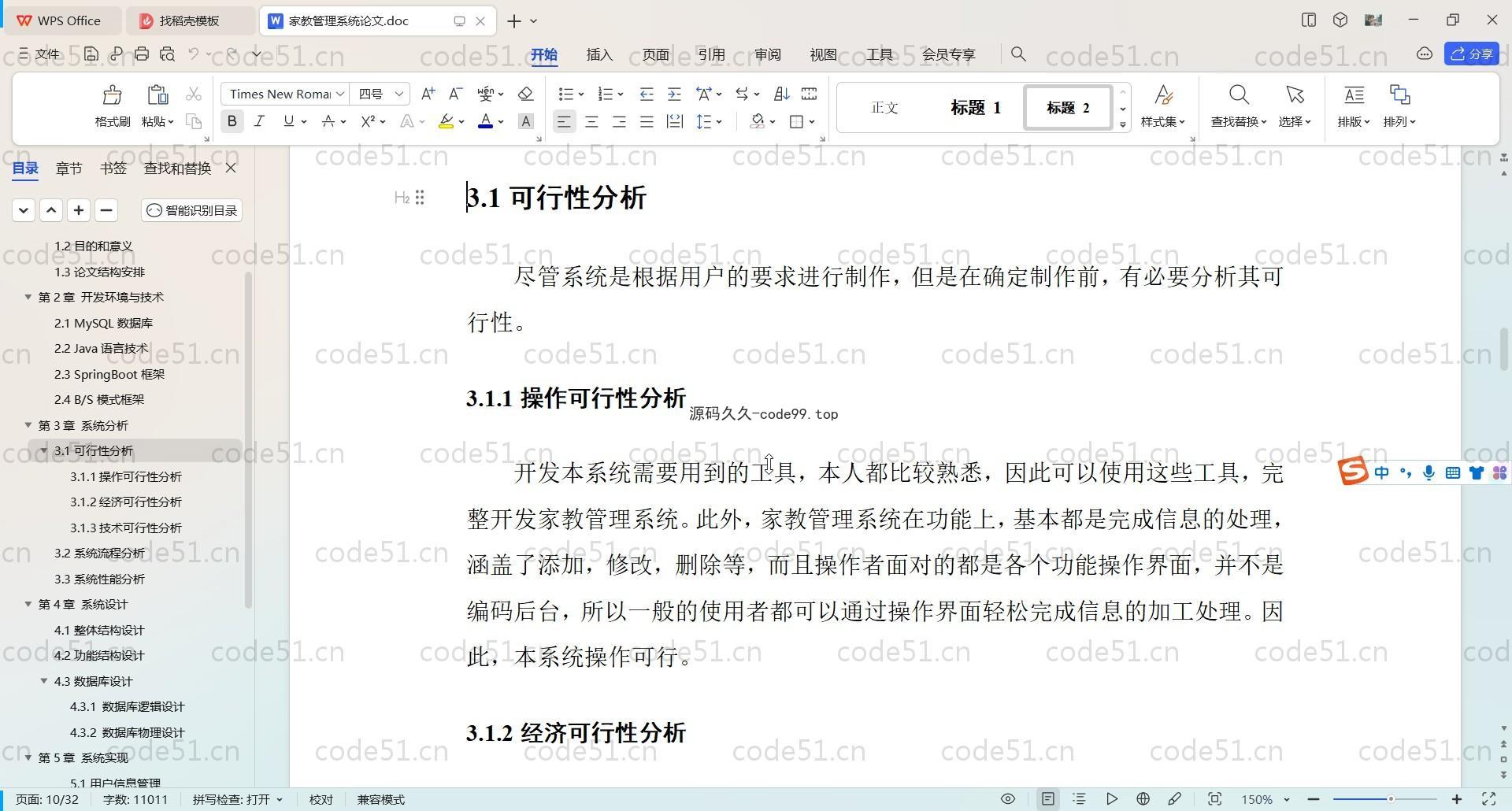1512x811 pixels.
Task: Open the 文件 menu
Action: pos(39,54)
